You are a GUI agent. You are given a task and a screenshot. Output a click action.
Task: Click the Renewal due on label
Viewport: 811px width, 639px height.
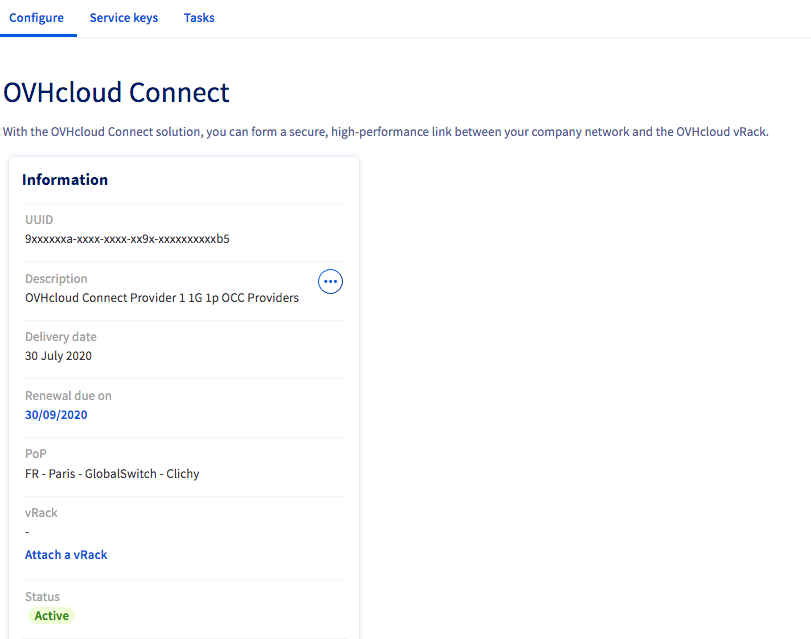click(x=68, y=396)
